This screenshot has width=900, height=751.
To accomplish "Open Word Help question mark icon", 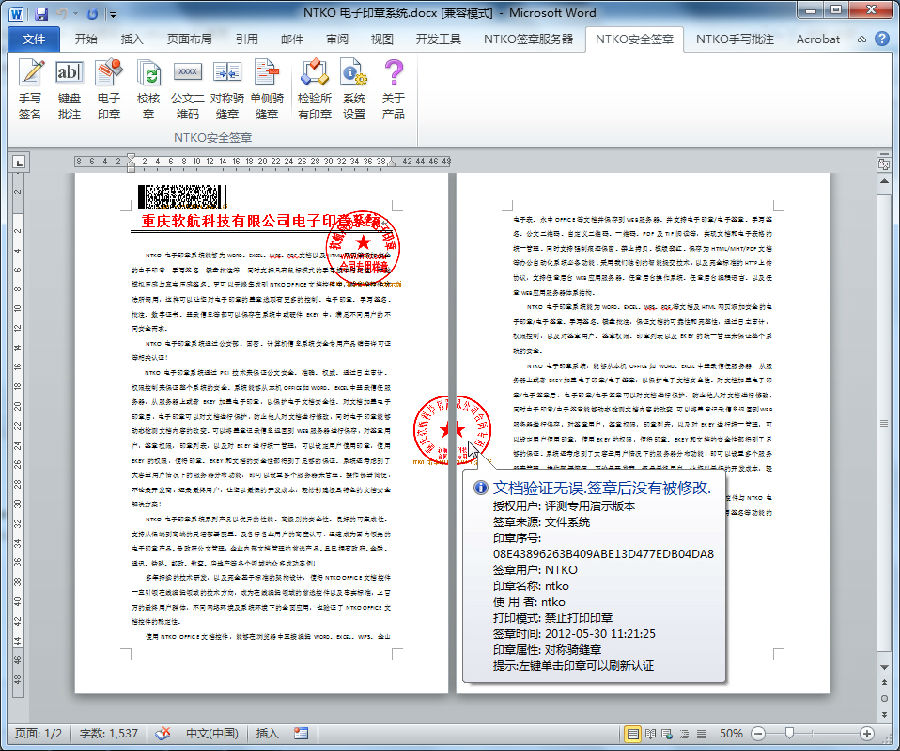I will pyautogui.click(x=882, y=38).
